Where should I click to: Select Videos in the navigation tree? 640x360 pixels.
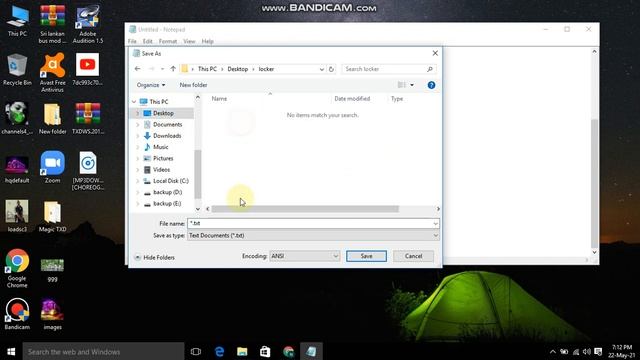click(161, 169)
